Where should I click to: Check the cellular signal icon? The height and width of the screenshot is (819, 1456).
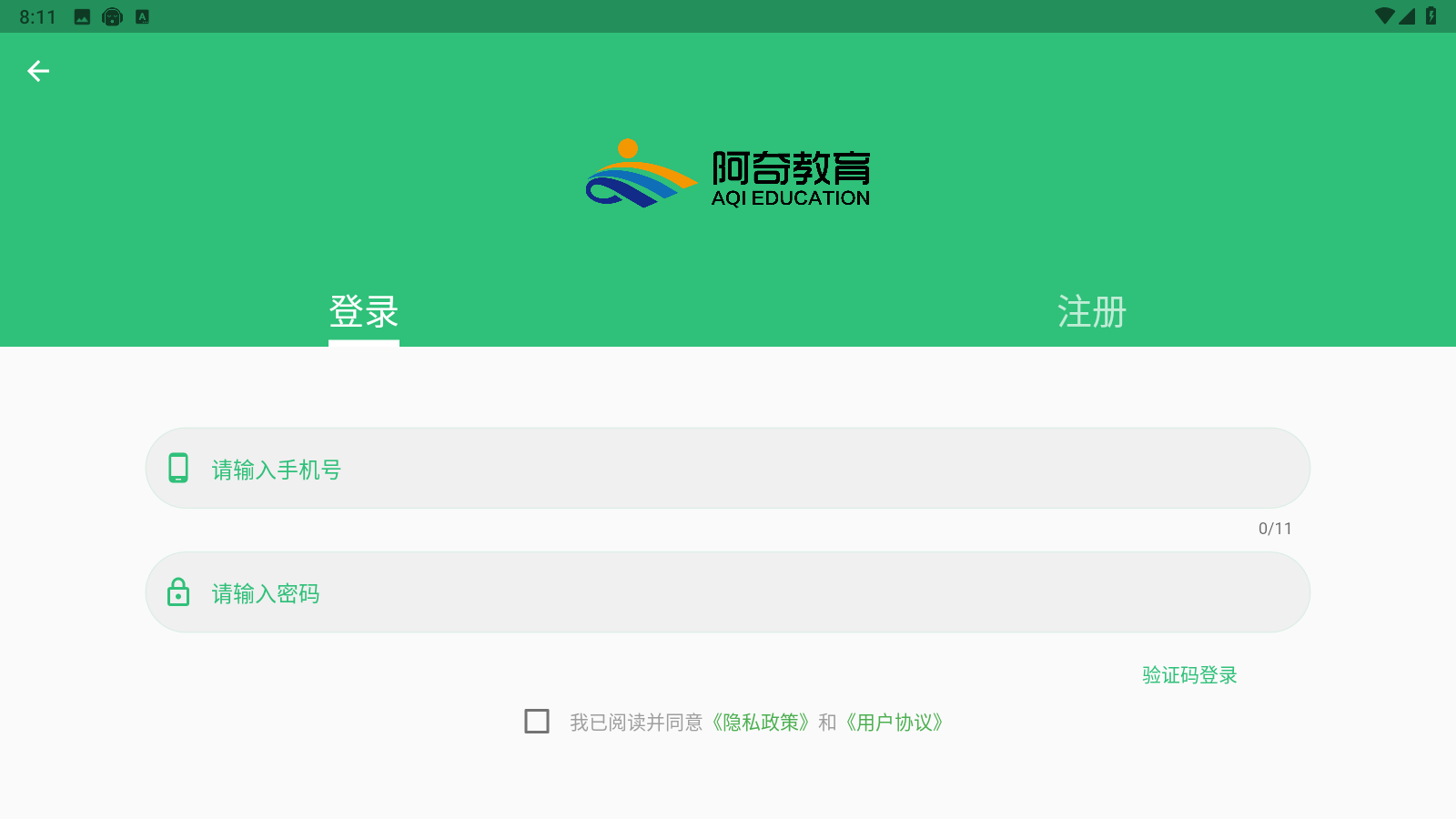(x=1408, y=16)
